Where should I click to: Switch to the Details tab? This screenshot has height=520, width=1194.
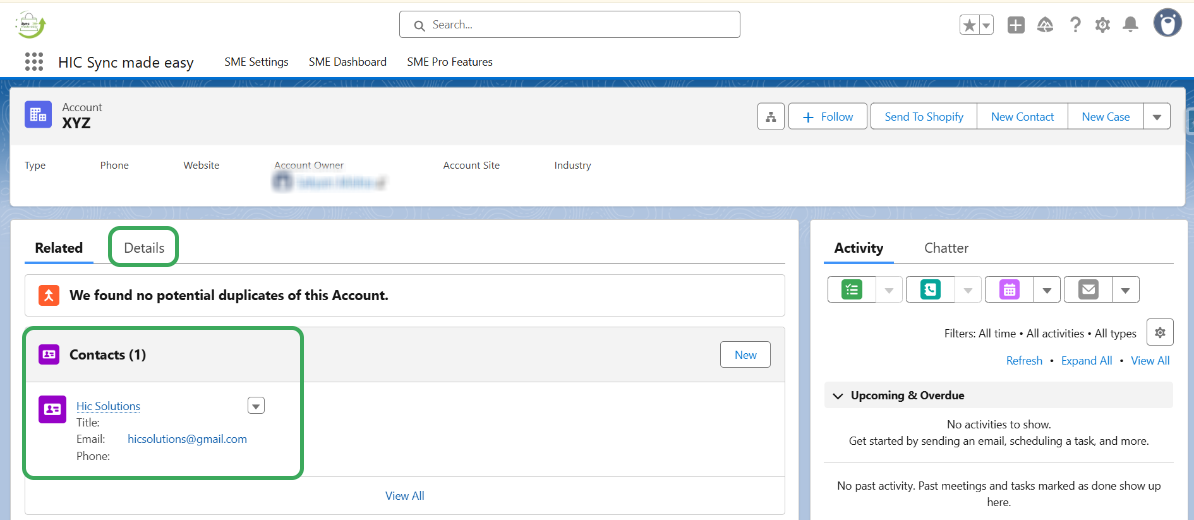point(144,247)
